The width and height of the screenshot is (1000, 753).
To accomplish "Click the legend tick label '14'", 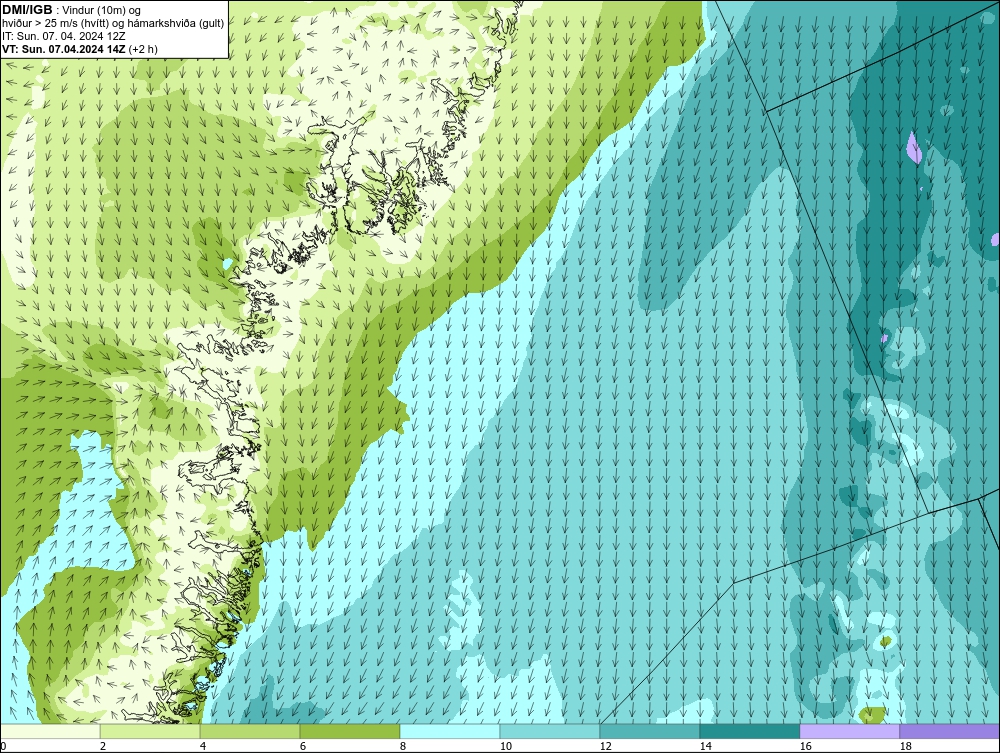I will coord(705,746).
